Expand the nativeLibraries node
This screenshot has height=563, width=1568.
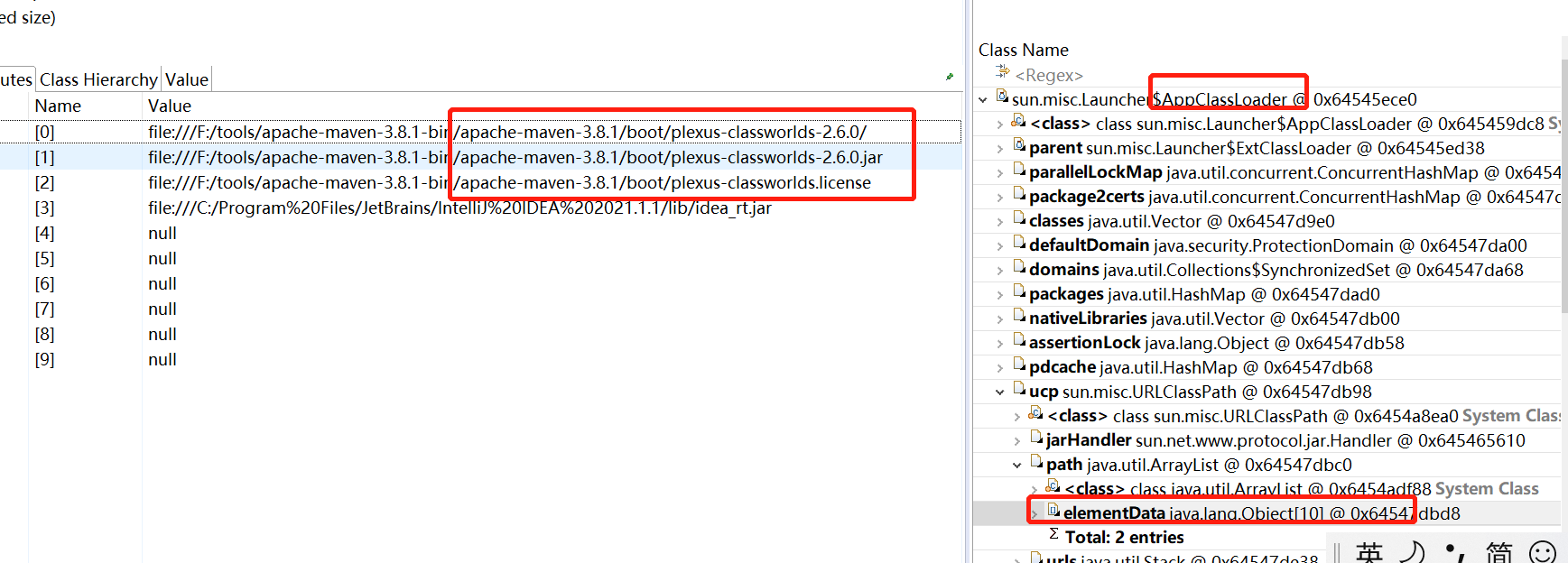tap(1000, 318)
